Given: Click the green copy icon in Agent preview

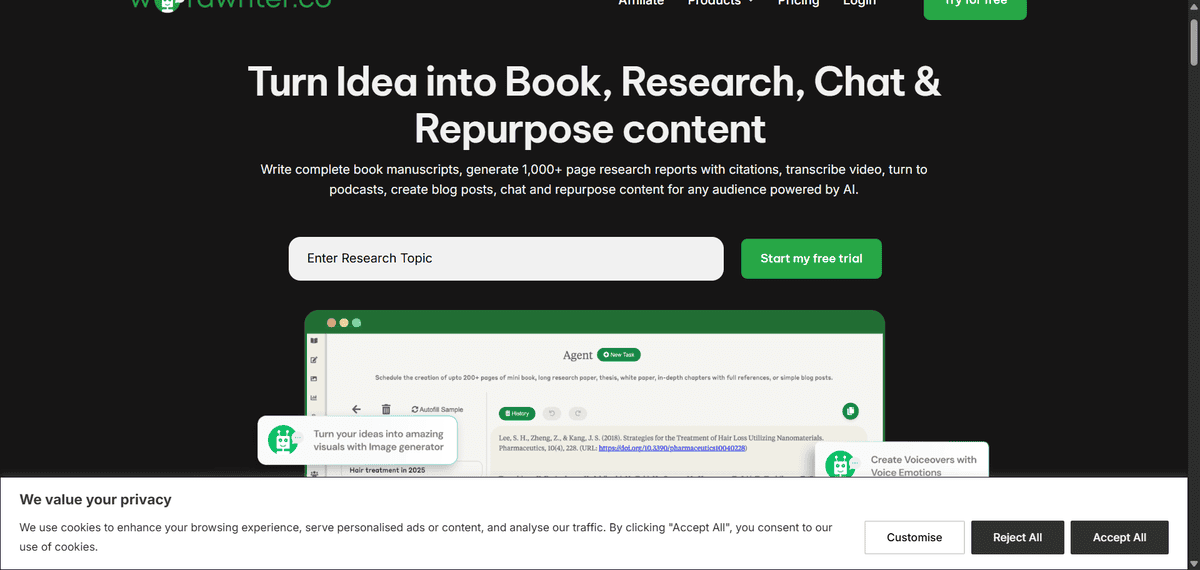Looking at the screenshot, I should pos(850,411).
